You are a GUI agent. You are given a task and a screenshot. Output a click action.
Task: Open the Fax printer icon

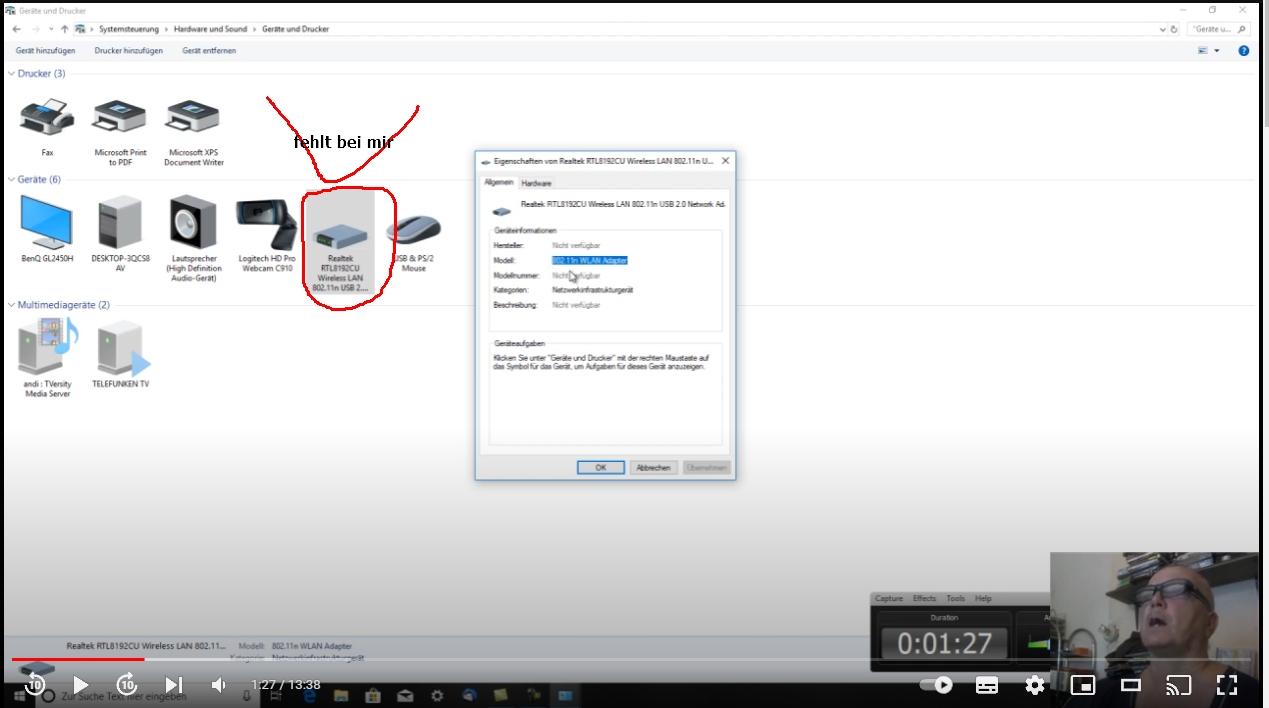(47, 128)
